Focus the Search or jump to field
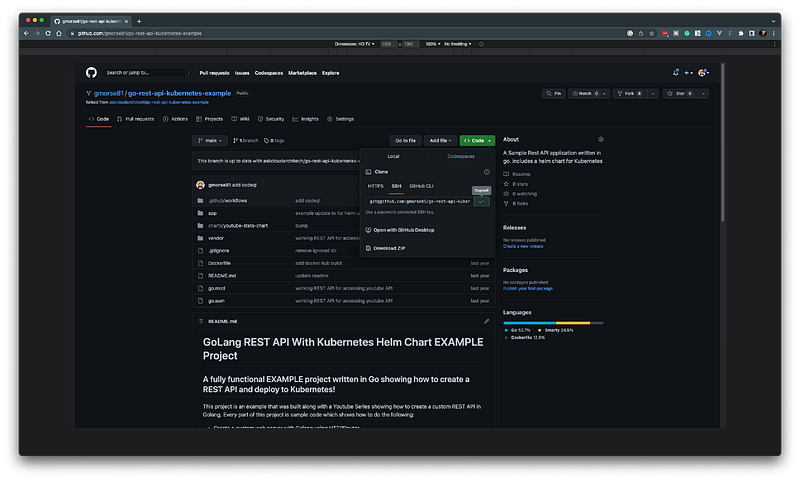 148,72
